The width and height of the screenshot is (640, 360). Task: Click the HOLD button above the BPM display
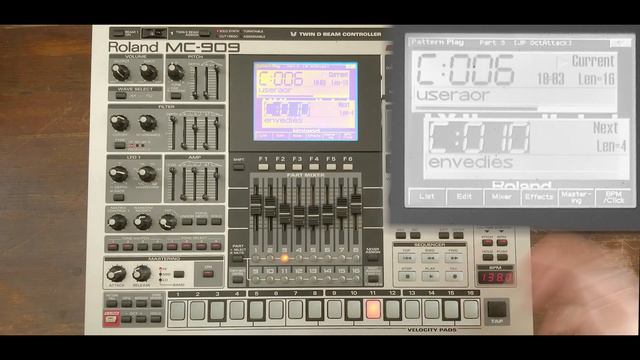(x=488, y=257)
